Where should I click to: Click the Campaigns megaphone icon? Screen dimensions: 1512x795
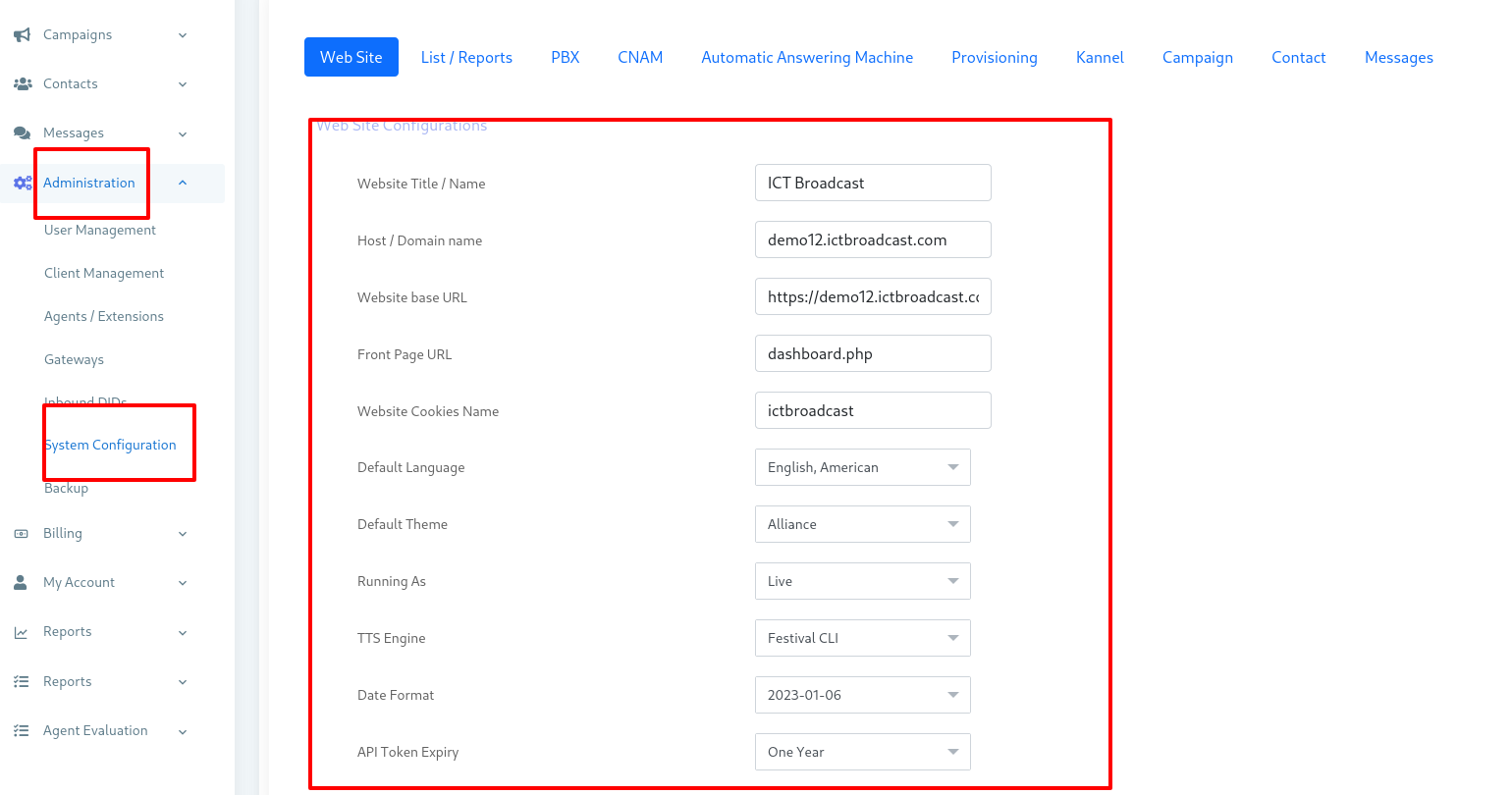pyautogui.click(x=22, y=34)
